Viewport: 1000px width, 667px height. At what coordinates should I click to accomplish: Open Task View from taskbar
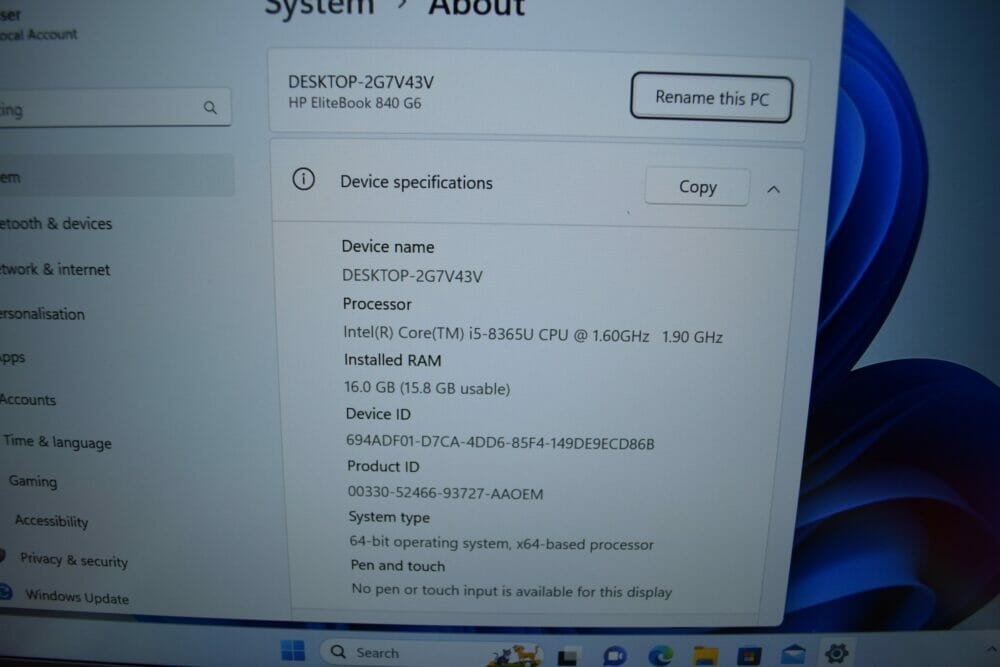[569, 655]
